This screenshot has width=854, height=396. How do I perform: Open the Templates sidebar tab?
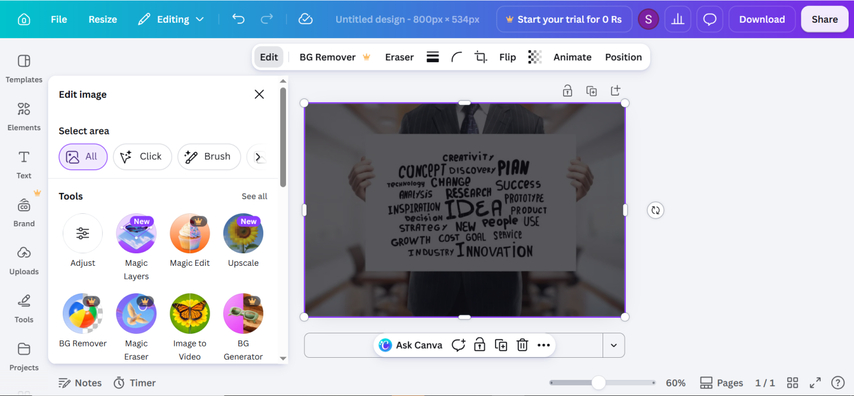point(24,69)
